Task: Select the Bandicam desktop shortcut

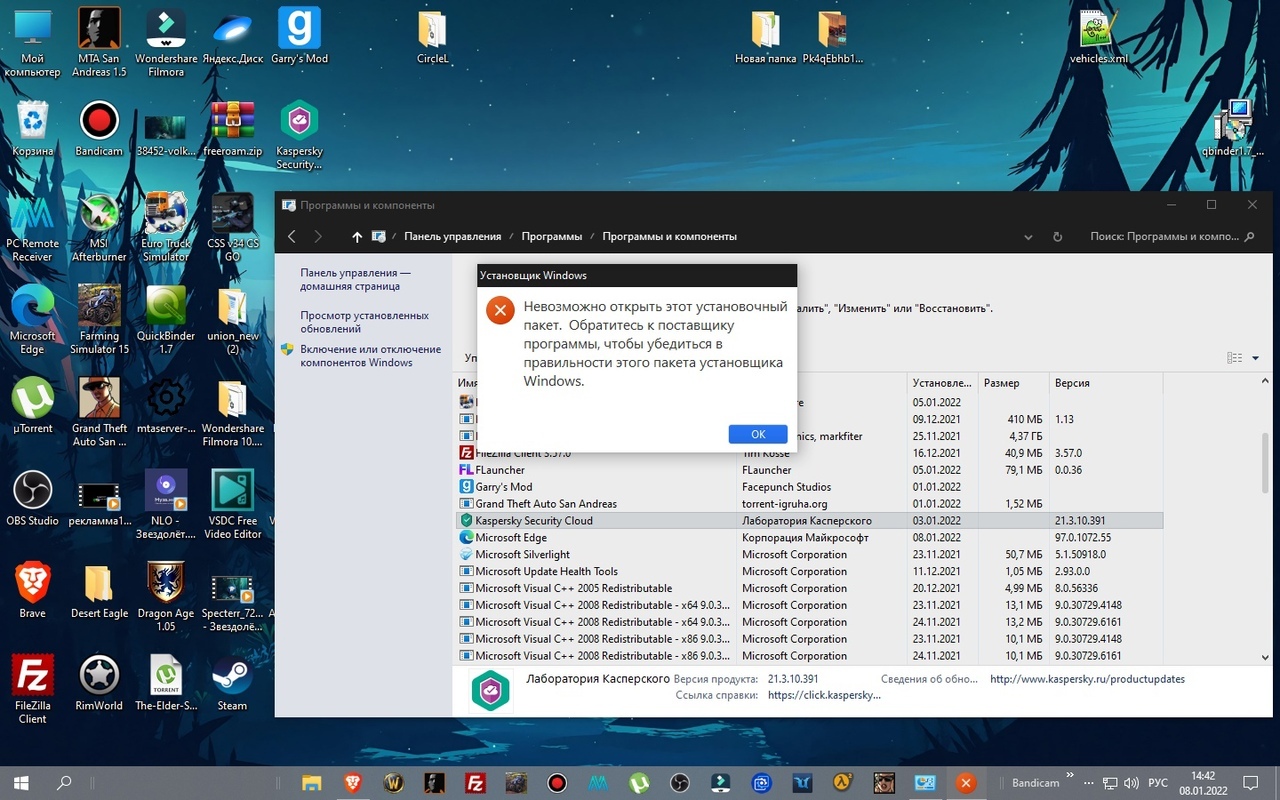Action: click(x=99, y=128)
